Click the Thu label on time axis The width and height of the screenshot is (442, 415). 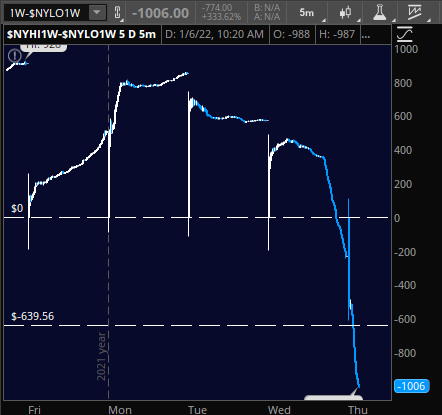(x=358, y=410)
